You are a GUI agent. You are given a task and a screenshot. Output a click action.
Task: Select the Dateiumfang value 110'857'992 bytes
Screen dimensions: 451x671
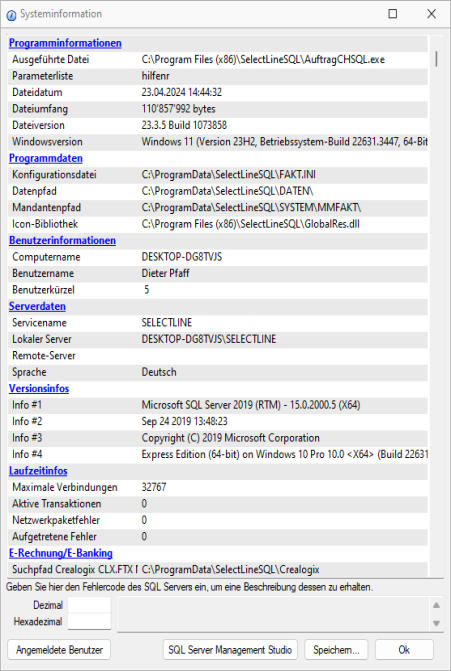[178, 109]
